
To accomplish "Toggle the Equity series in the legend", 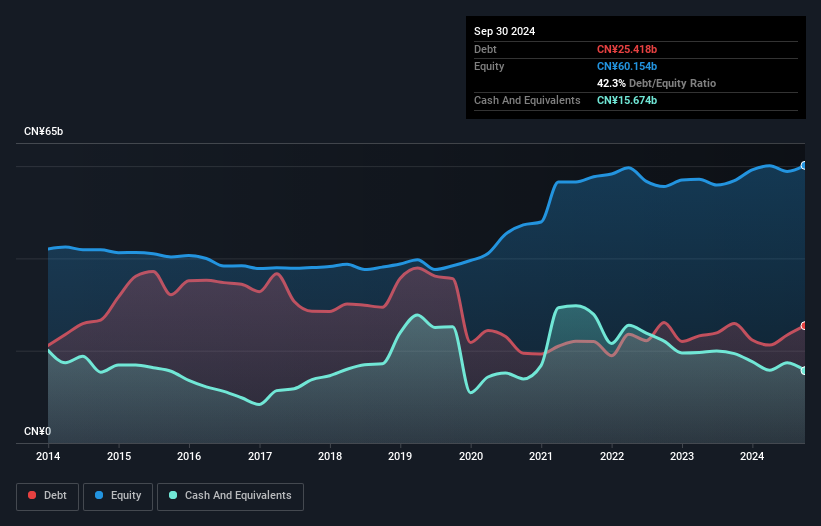I will click(x=118, y=496).
